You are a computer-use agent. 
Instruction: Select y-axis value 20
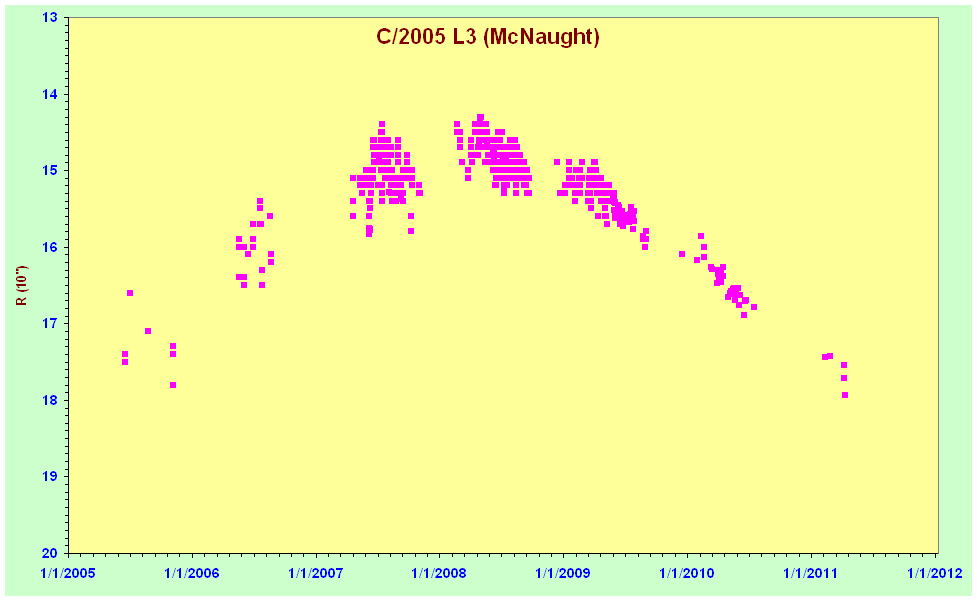50,553
